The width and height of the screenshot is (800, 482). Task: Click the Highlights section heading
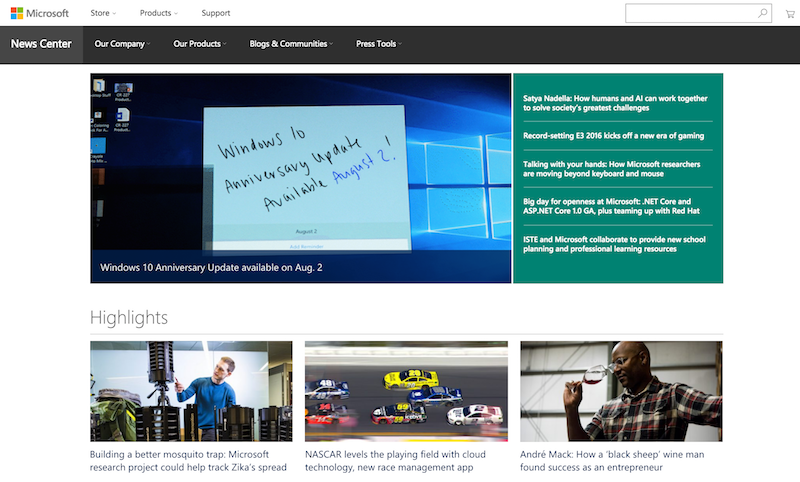129,318
